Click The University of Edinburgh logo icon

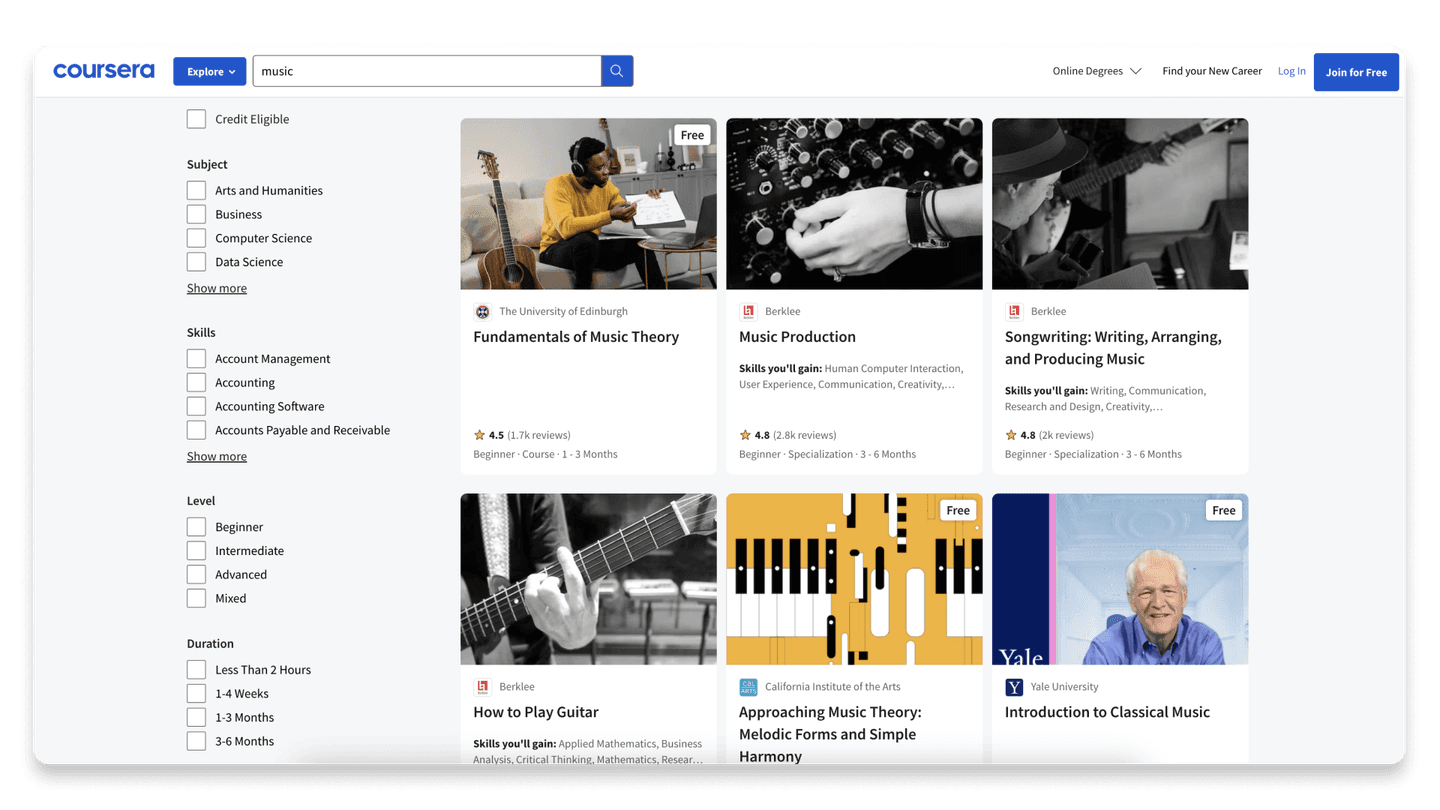[482, 312]
